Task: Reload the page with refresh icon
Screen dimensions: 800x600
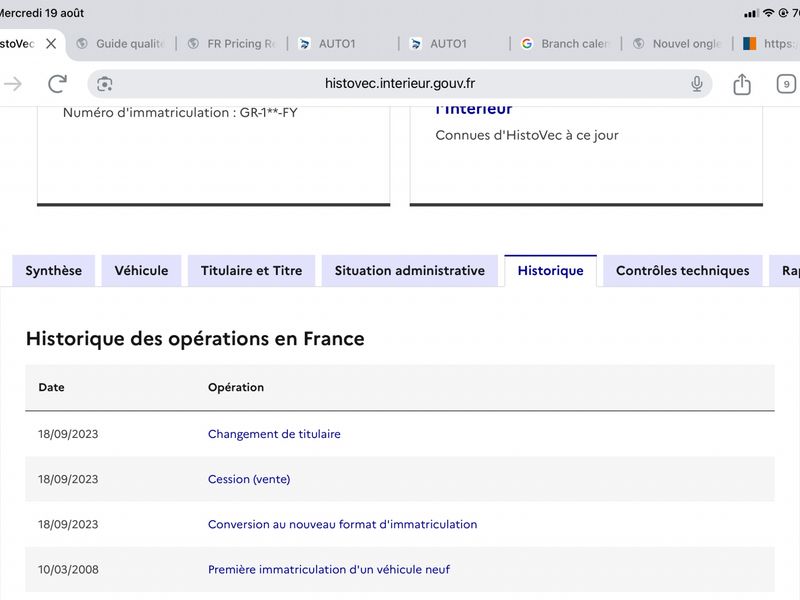Action: pos(57,84)
